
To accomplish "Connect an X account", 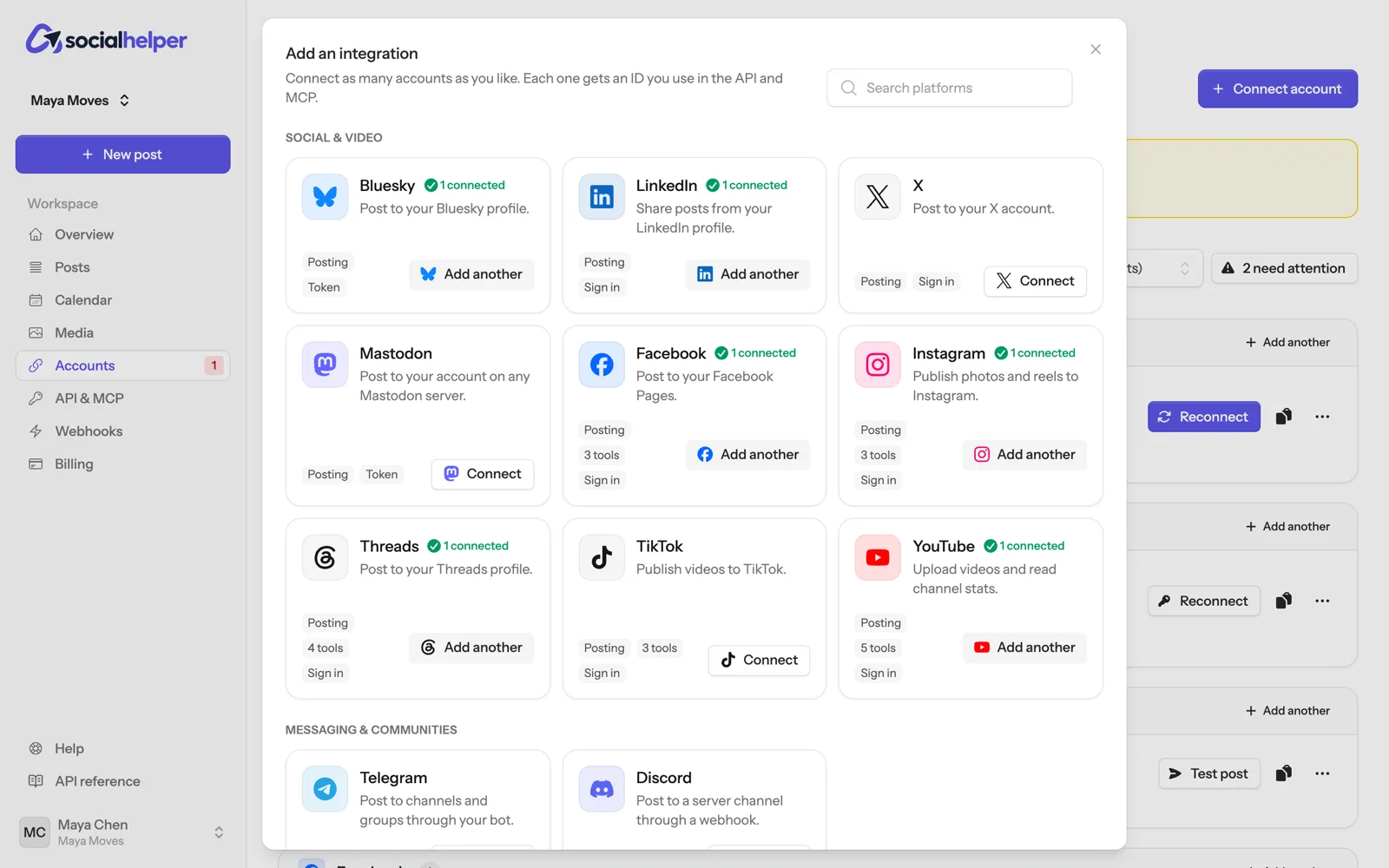I will point(1035,281).
